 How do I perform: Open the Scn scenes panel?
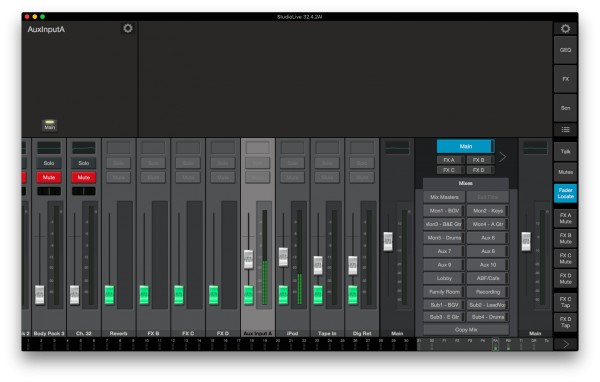[565, 108]
